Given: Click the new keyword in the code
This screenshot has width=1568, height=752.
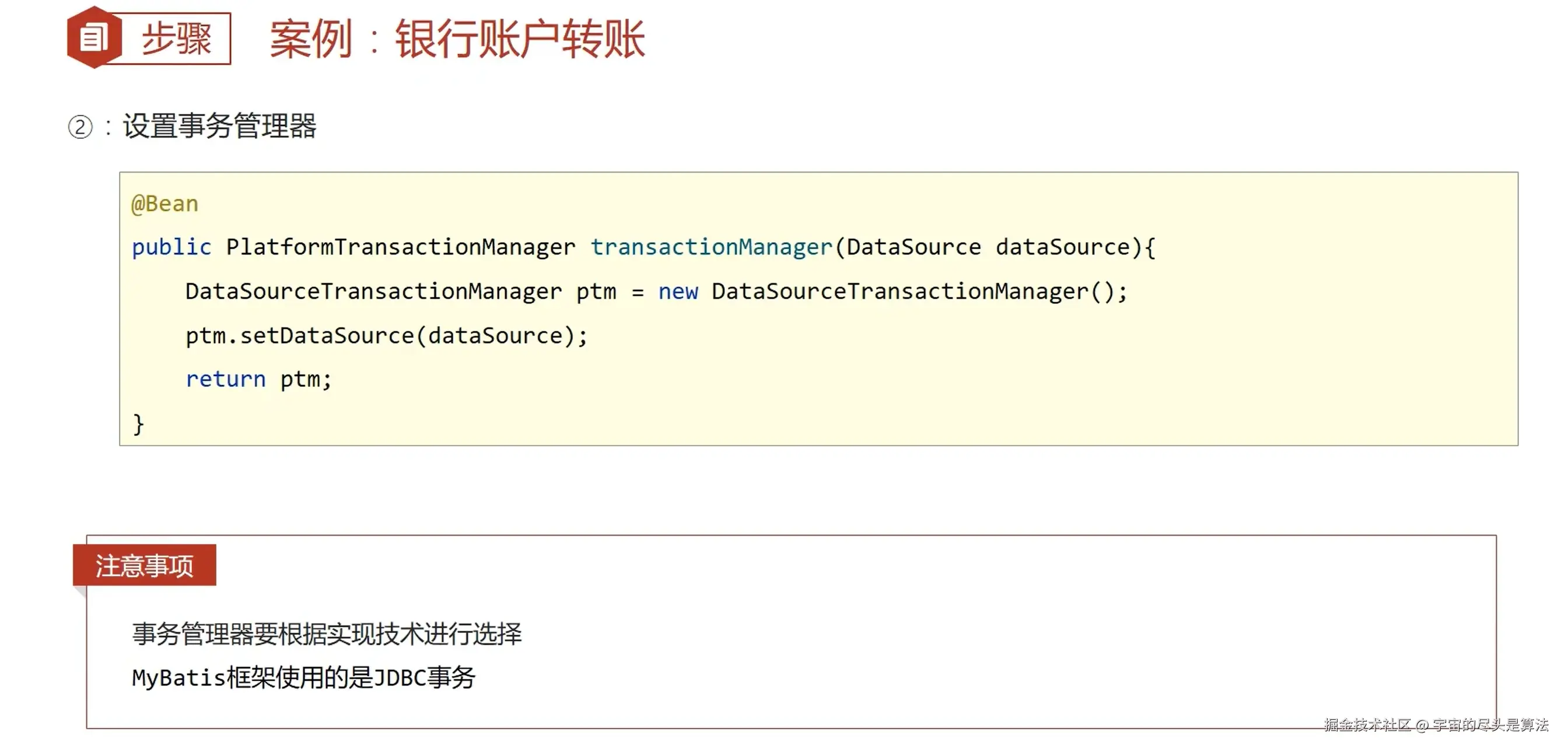Looking at the screenshot, I should pos(678,292).
